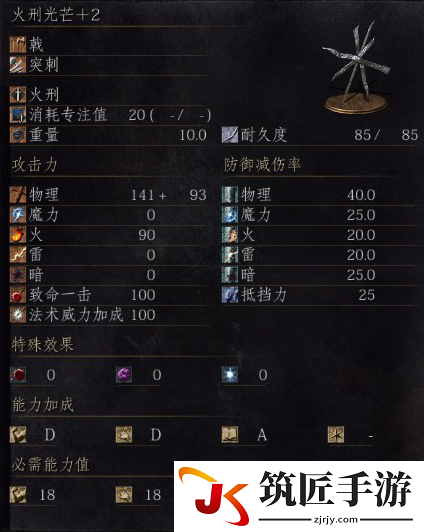
Task: Select the weight 重量 icon
Action: tap(18, 135)
